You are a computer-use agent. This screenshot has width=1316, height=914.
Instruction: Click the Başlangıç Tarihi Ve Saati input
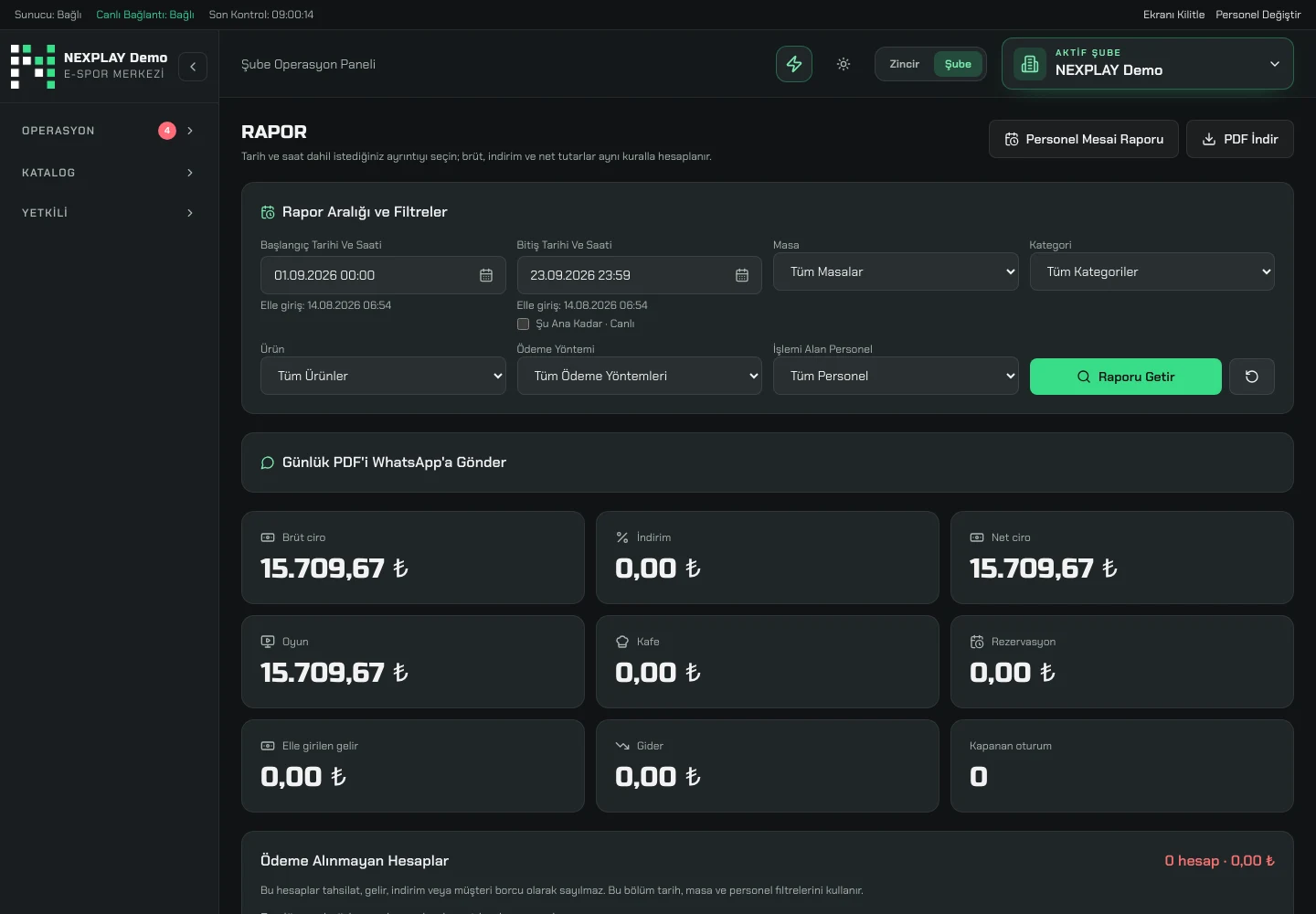point(383,275)
